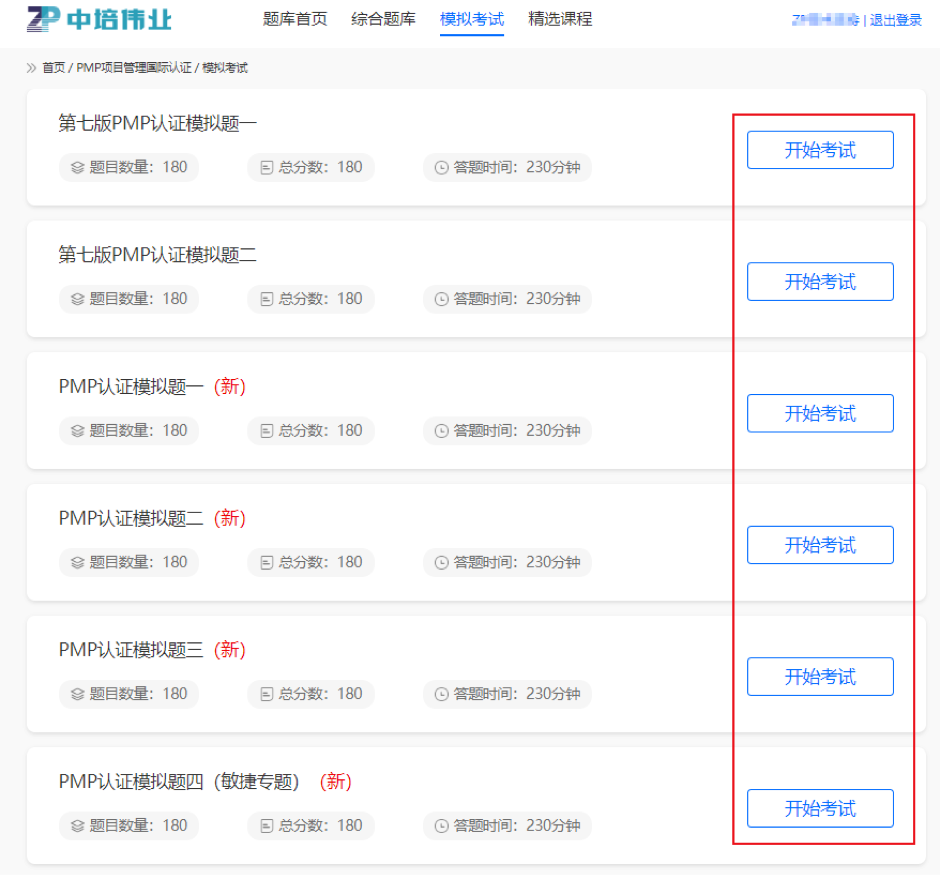940x875 pixels.
Task: Start exam for PMP认证模拟题一 (新)
Action: (820, 414)
